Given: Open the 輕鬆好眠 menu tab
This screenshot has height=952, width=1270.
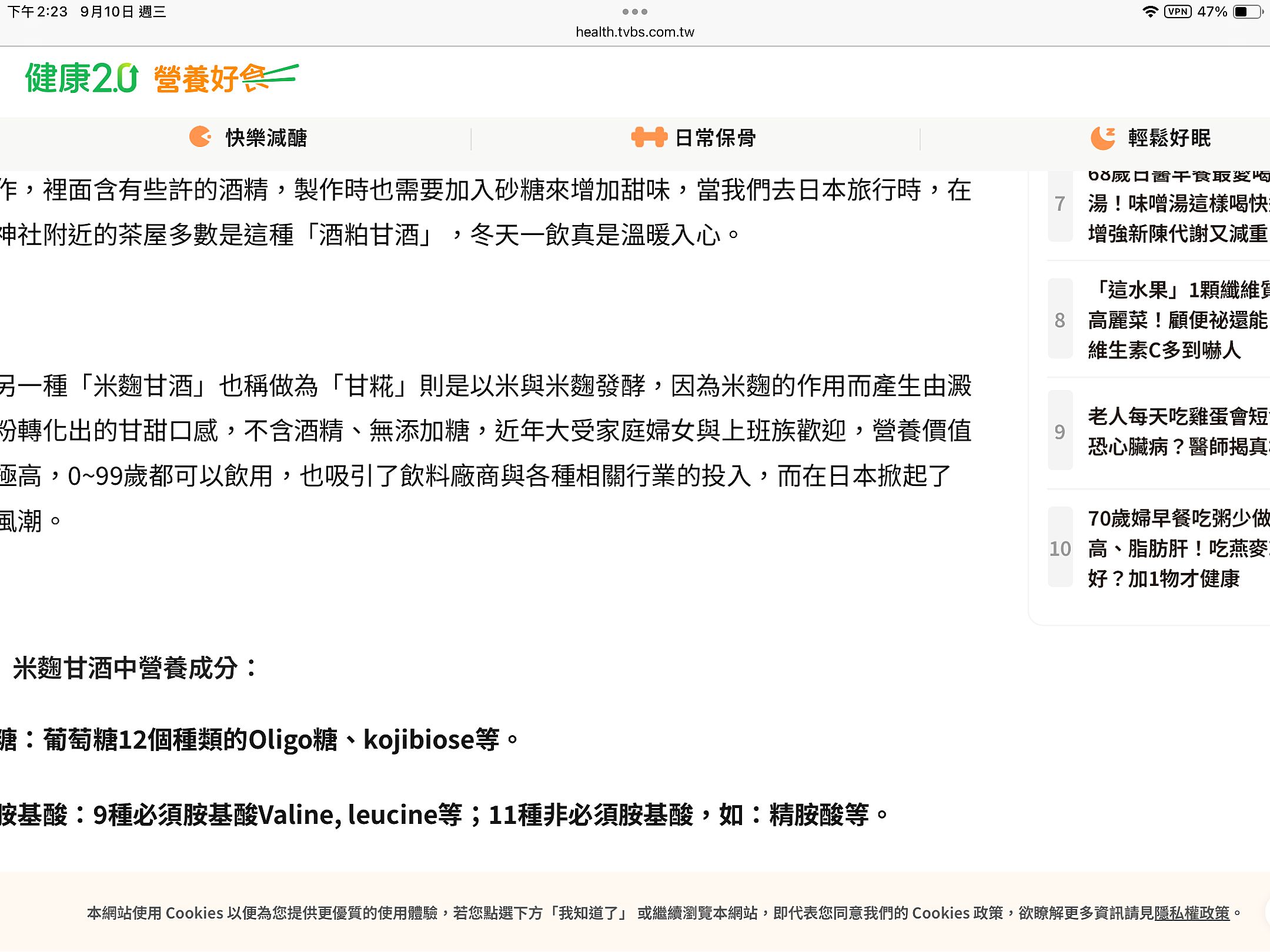Looking at the screenshot, I should click(1169, 138).
